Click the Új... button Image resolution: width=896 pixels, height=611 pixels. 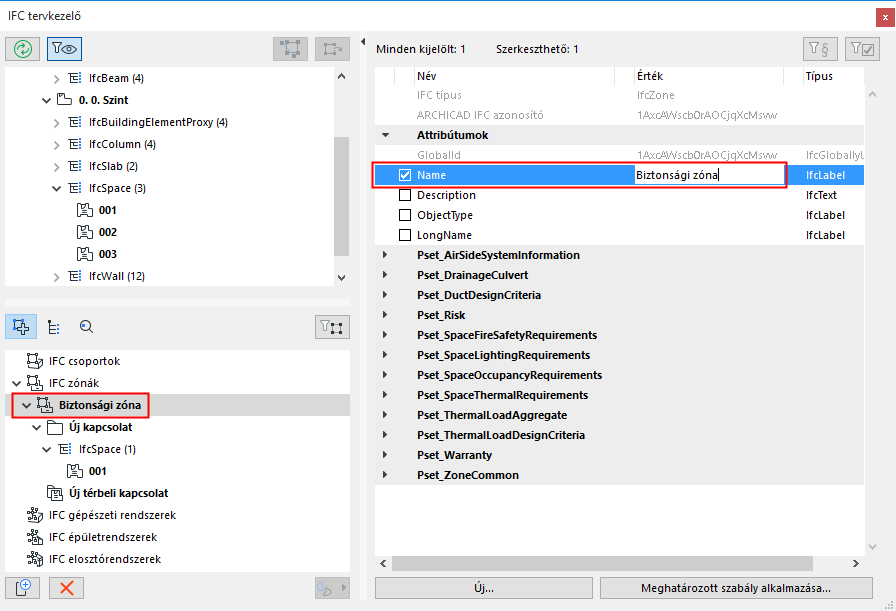[483, 587]
